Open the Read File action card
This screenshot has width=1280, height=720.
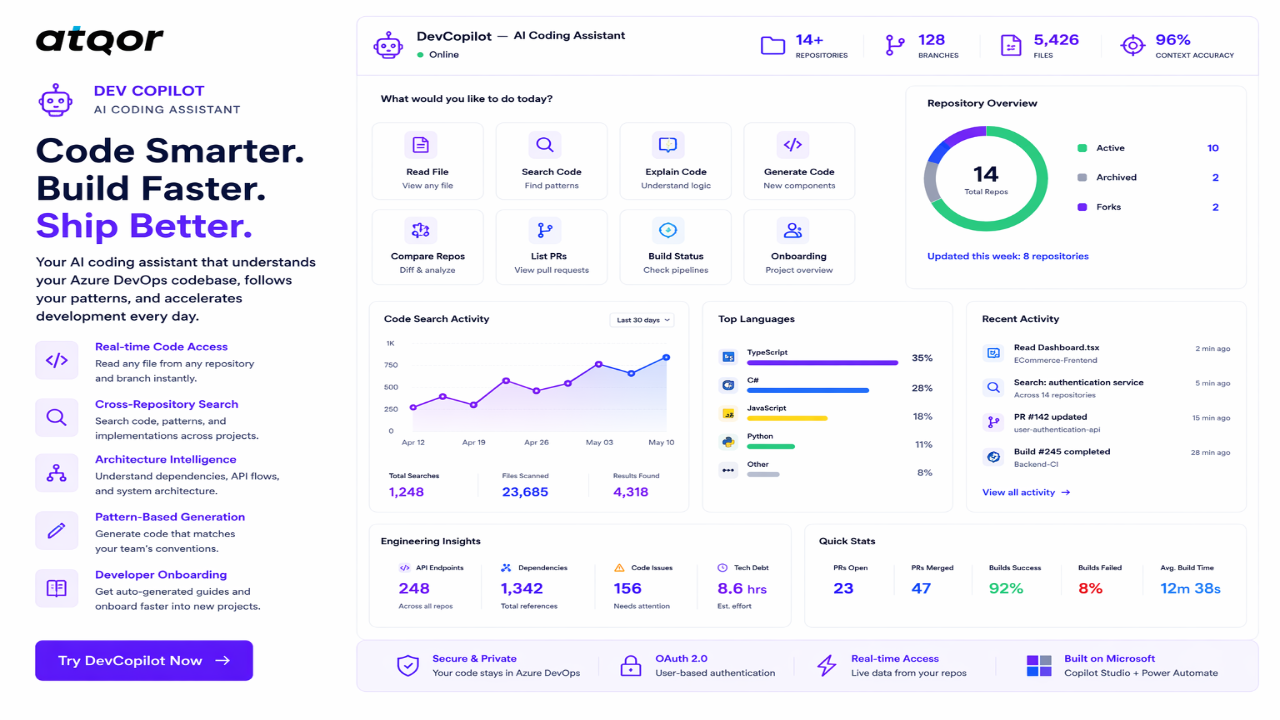427,161
